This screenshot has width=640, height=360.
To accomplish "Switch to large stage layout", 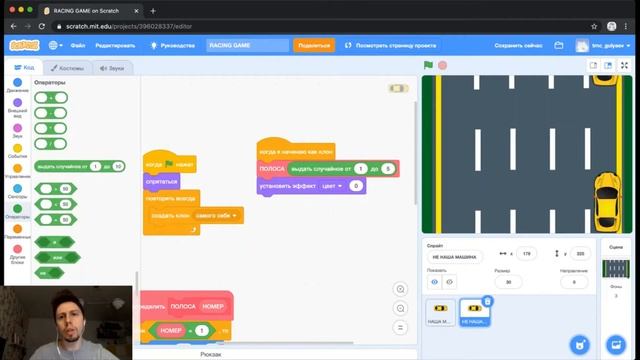I will click(608, 65).
